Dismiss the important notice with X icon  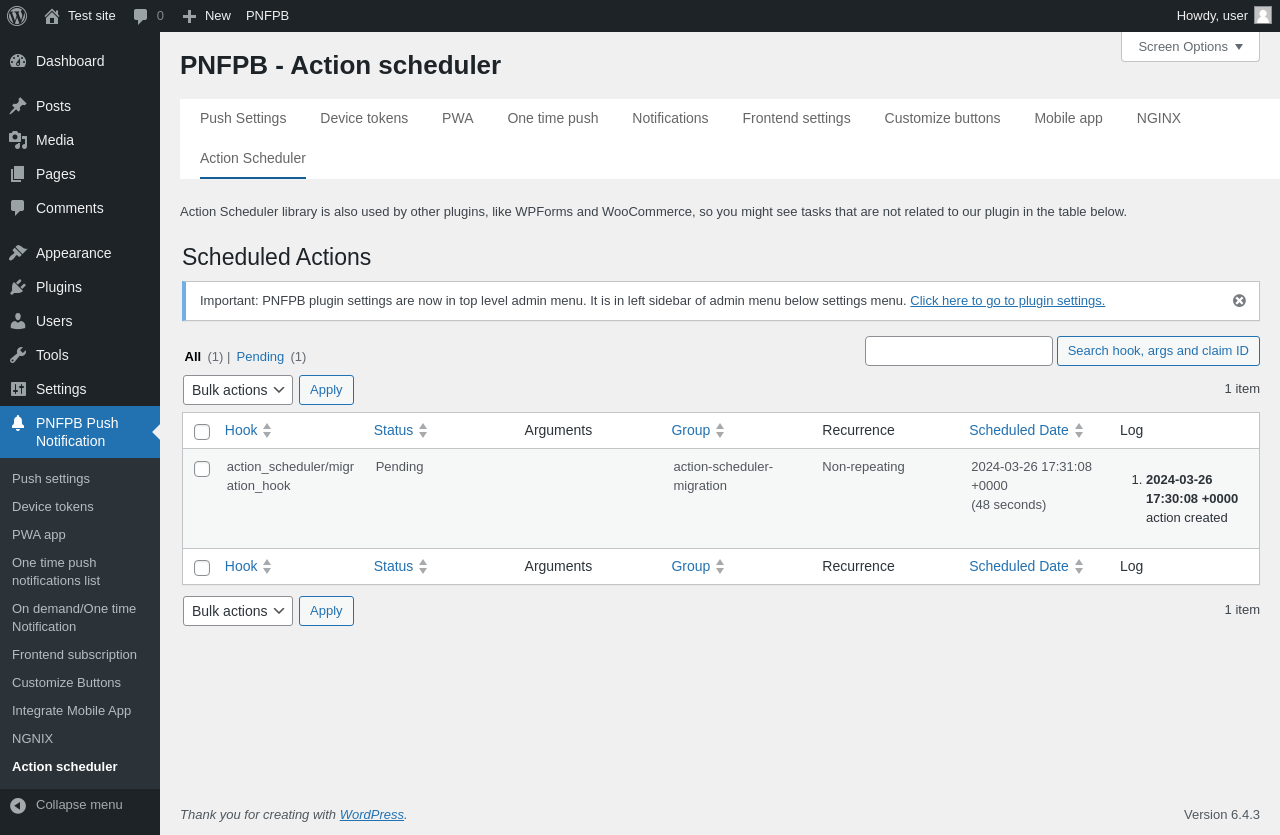[1239, 301]
